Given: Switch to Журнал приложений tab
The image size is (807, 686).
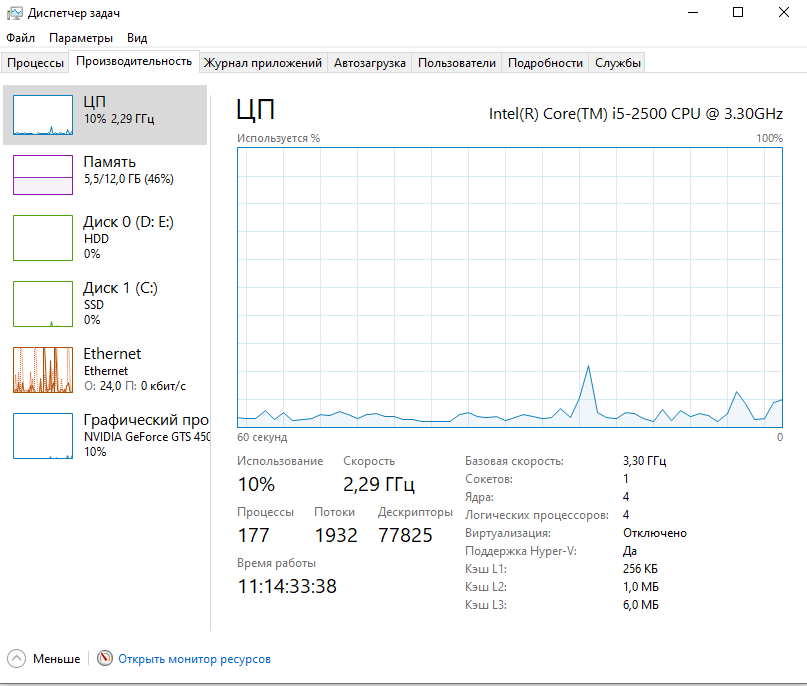Looking at the screenshot, I should pos(262,63).
